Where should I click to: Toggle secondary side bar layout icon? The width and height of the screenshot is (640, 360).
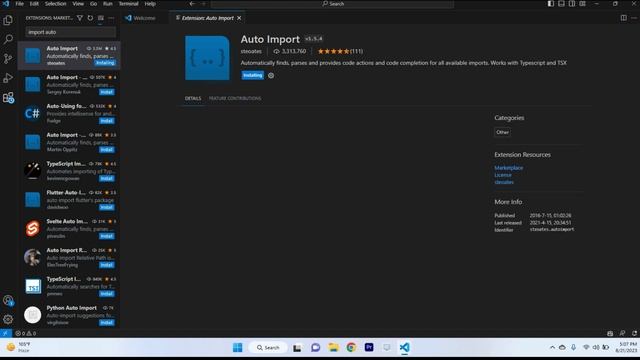click(x=572, y=4)
